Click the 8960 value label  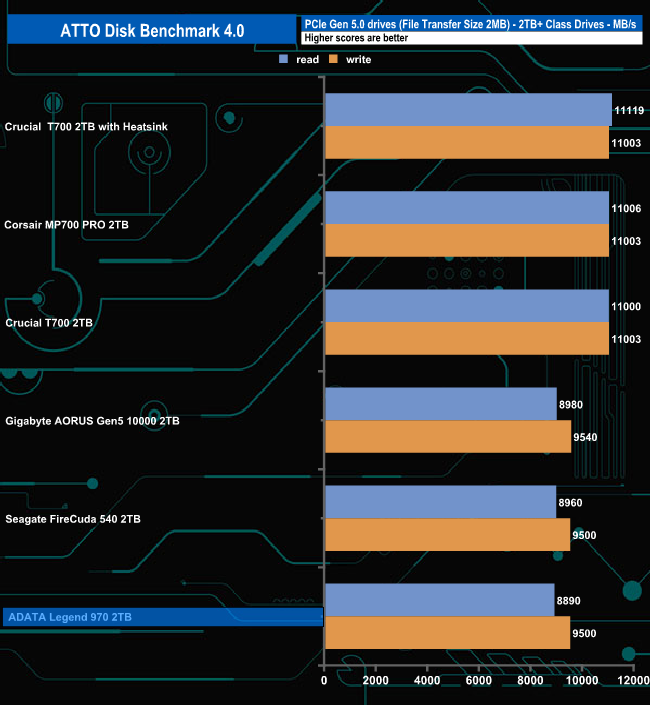click(x=570, y=503)
